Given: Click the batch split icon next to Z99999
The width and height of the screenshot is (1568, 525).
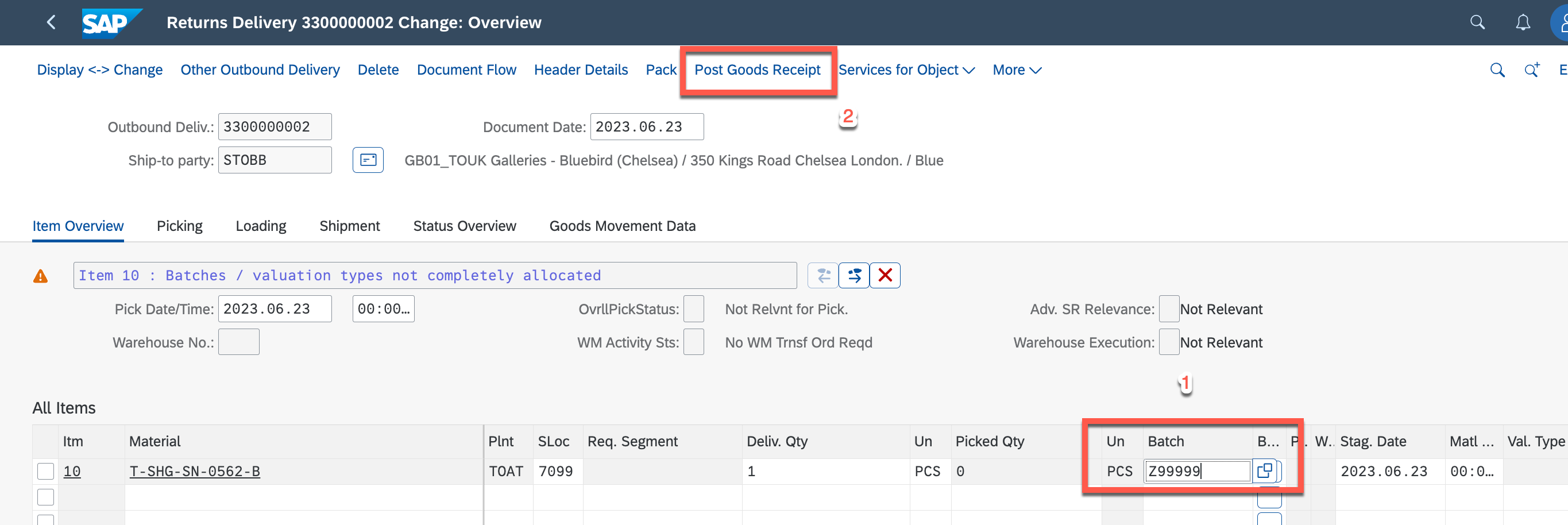Looking at the screenshot, I should [1264, 471].
